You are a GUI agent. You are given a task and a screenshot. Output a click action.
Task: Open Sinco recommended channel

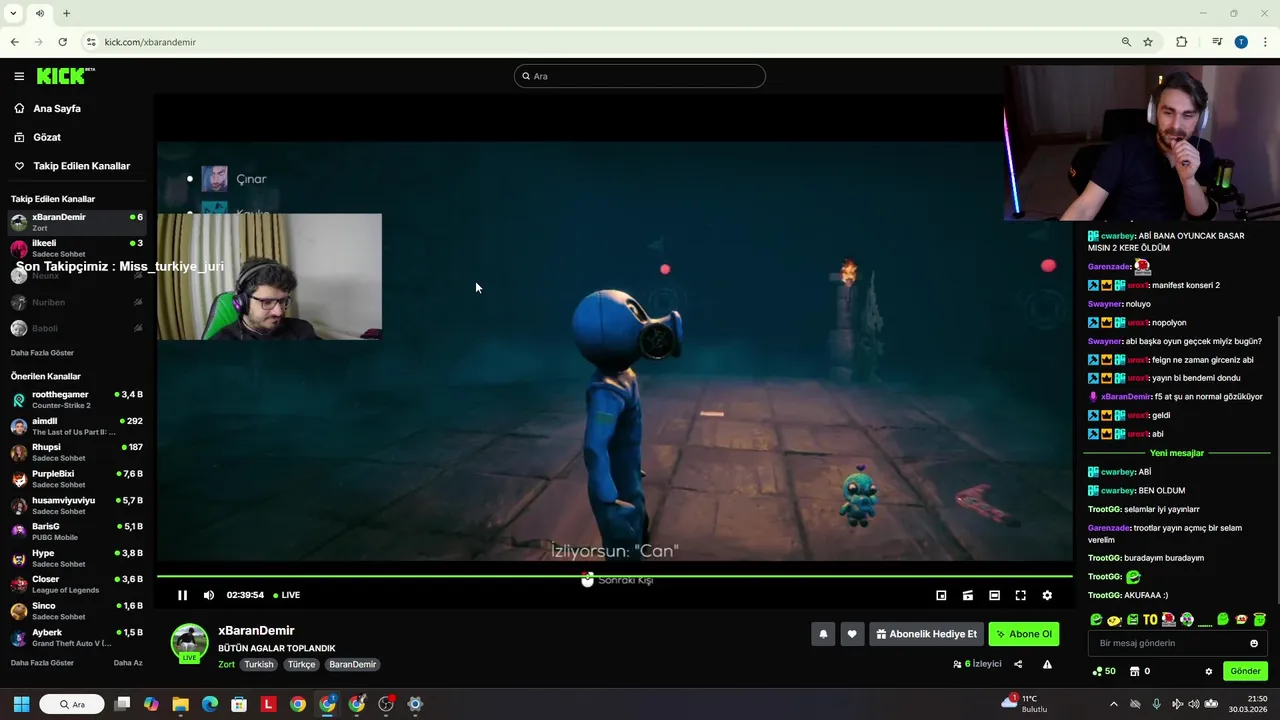coord(77,610)
